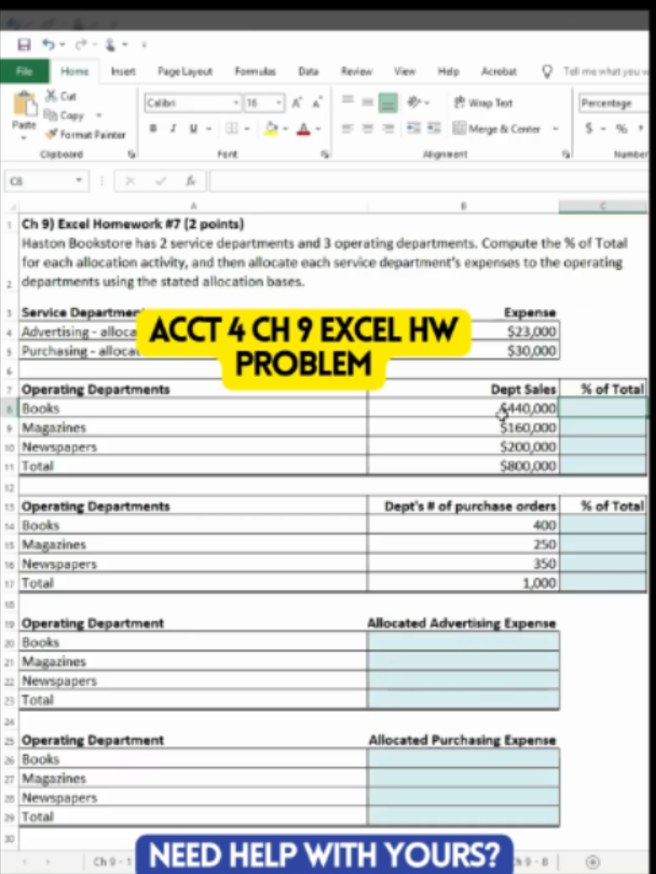Redo the last undone action
The height and width of the screenshot is (874, 656).
point(81,44)
